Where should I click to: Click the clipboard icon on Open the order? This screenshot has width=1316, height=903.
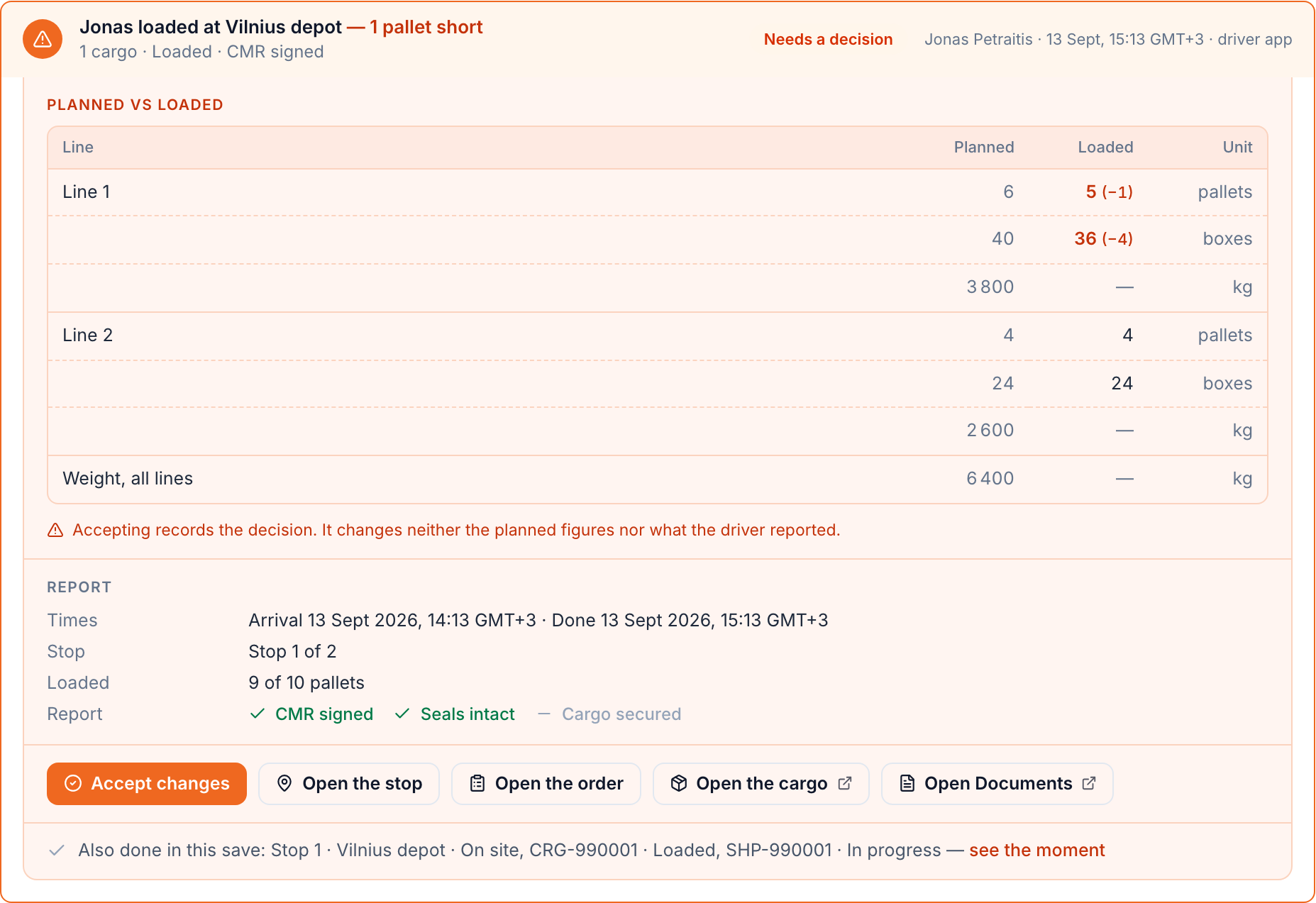(477, 783)
